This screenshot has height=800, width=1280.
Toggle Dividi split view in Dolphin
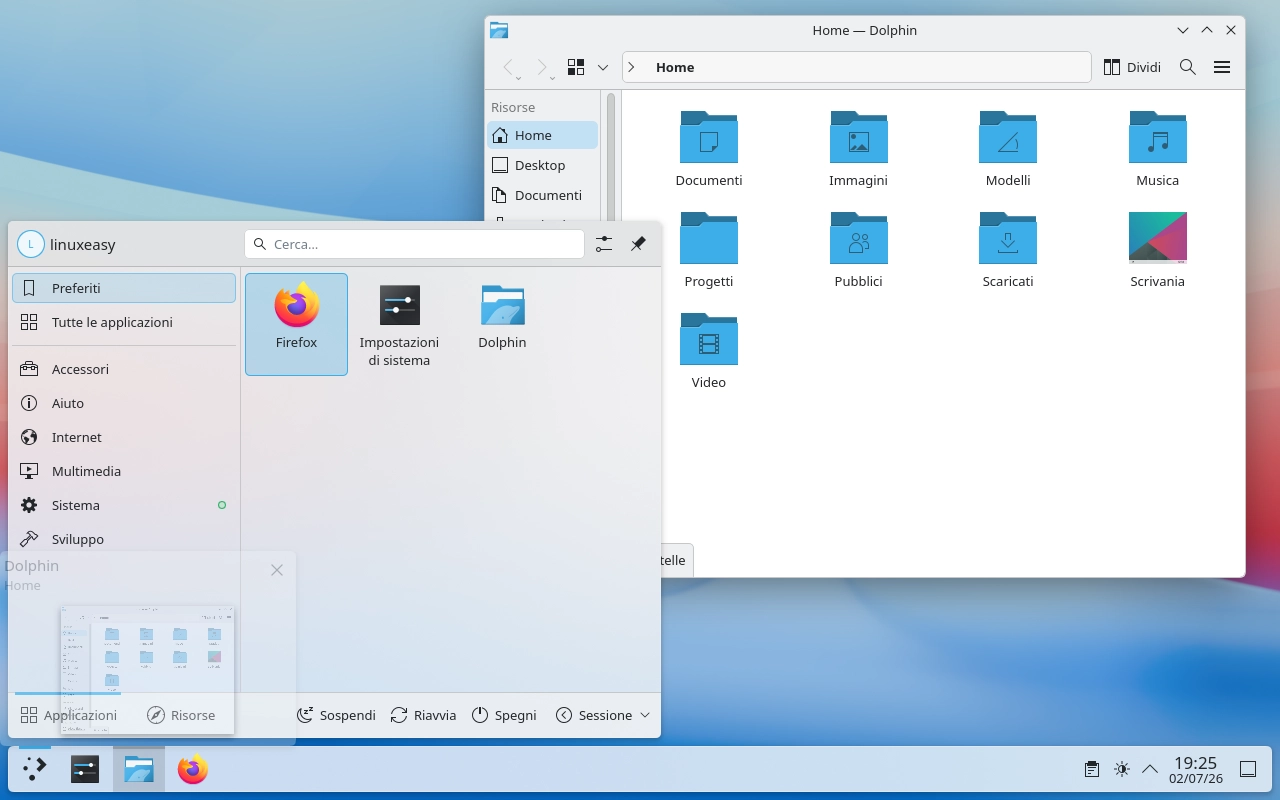pos(1132,67)
